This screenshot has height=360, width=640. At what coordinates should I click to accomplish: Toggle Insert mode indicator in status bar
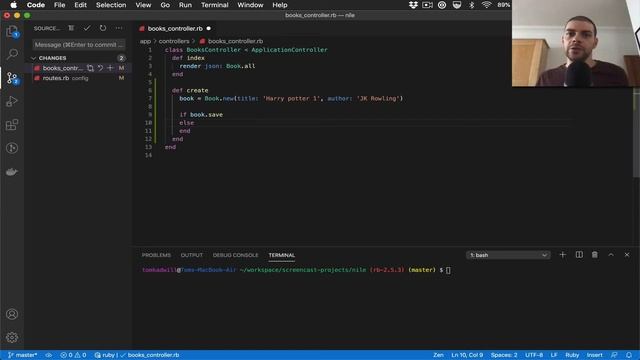(595, 355)
